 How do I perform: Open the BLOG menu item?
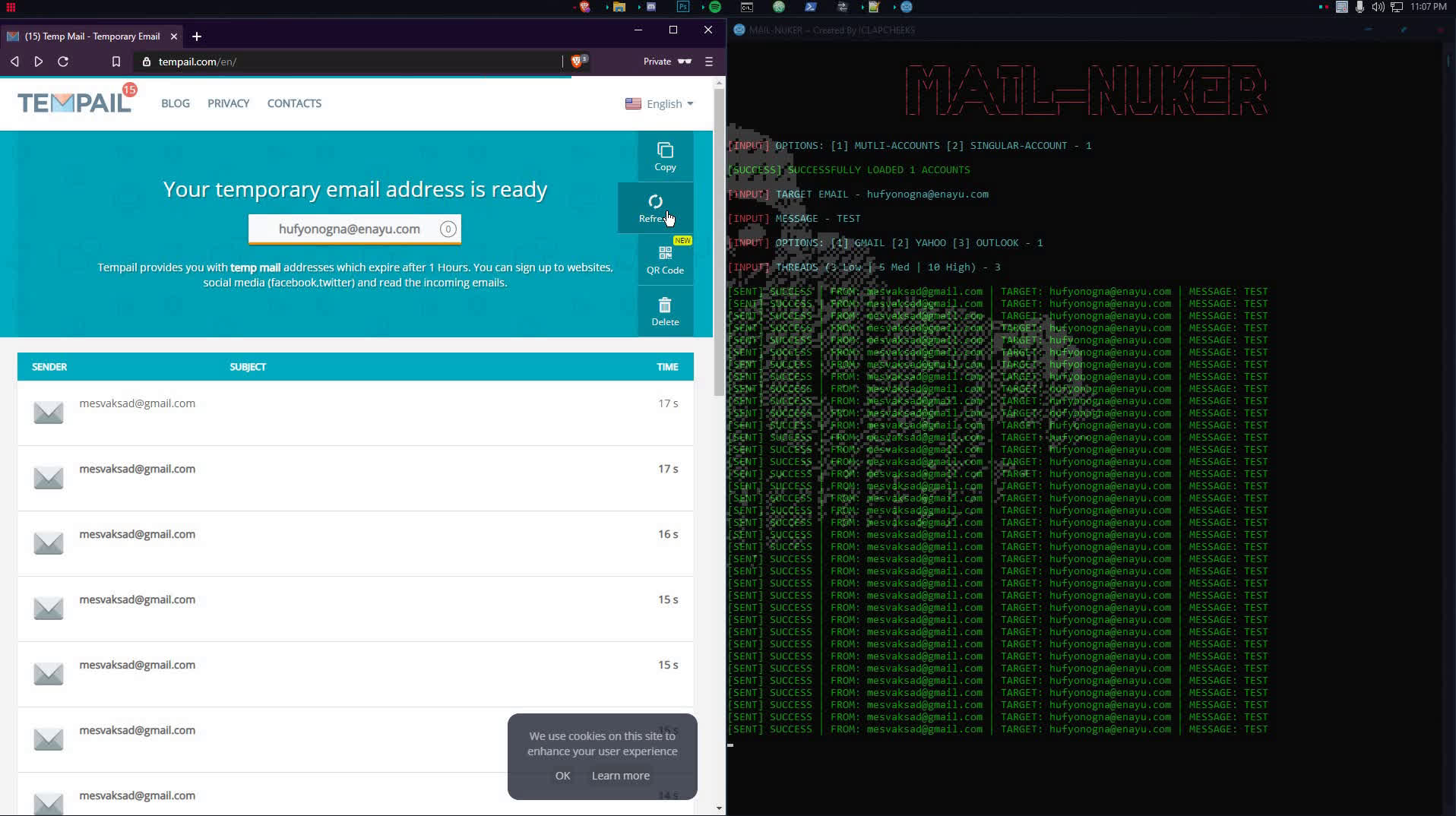tap(176, 103)
